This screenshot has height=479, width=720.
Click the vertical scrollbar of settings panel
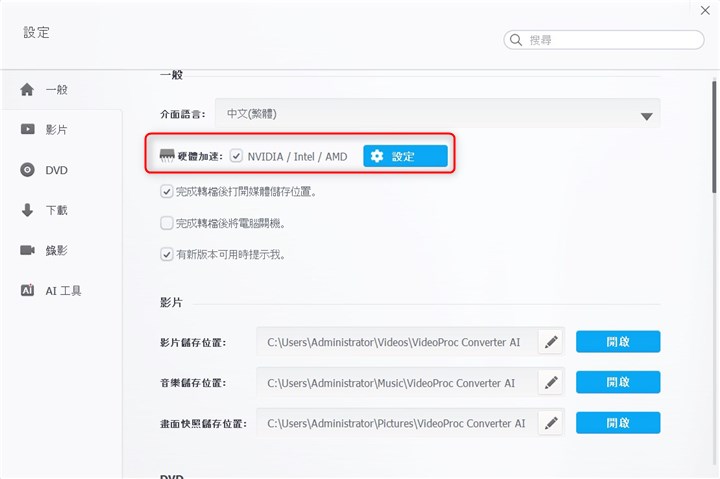coord(714,137)
